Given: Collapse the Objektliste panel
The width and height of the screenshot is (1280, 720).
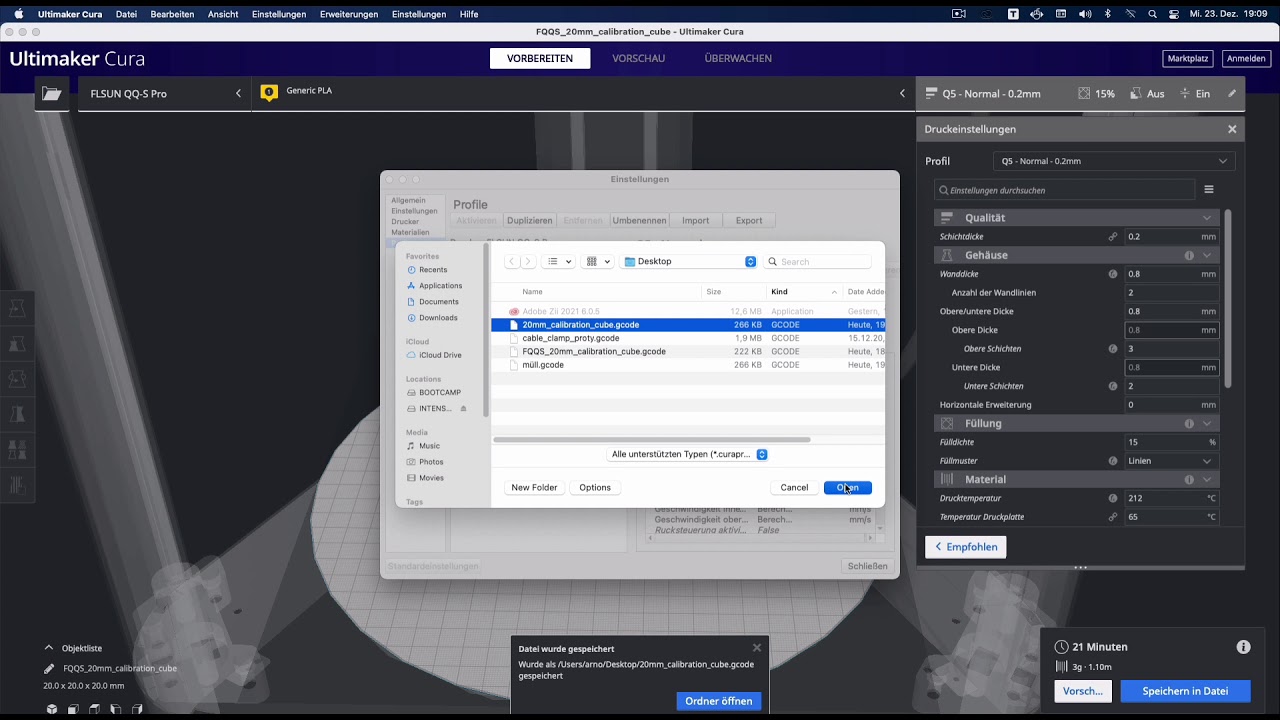Looking at the screenshot, I should pos(48,648).
